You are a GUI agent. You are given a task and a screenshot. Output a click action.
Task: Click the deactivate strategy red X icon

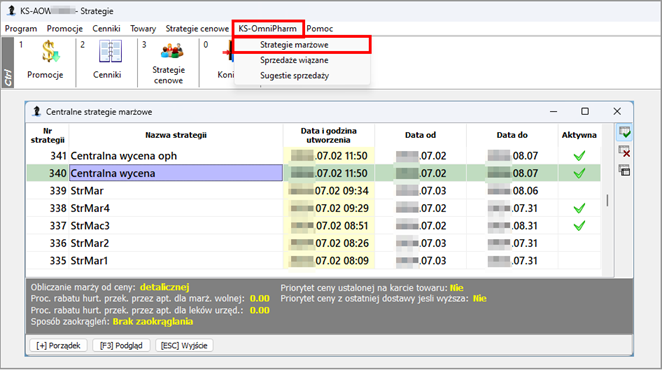624,152
